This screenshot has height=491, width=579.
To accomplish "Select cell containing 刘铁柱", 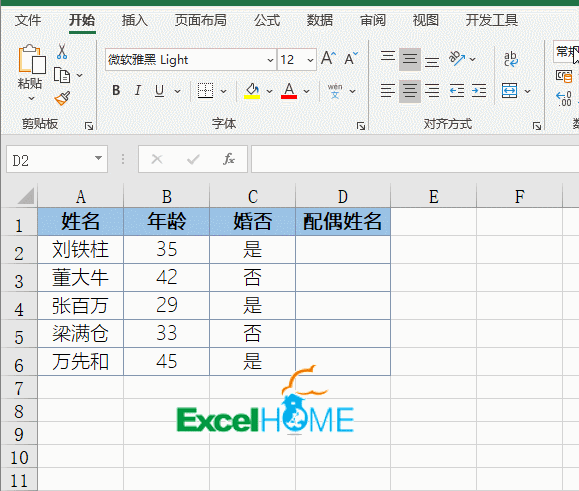I will pos(80,249).
